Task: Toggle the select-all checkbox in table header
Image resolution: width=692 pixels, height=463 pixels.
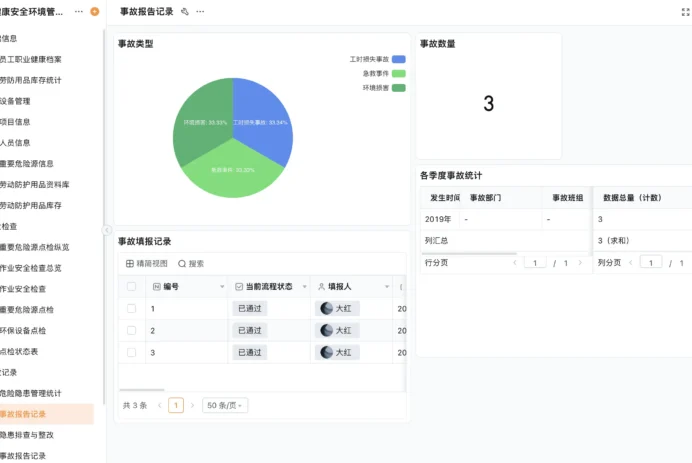Action: coord(132,287)
